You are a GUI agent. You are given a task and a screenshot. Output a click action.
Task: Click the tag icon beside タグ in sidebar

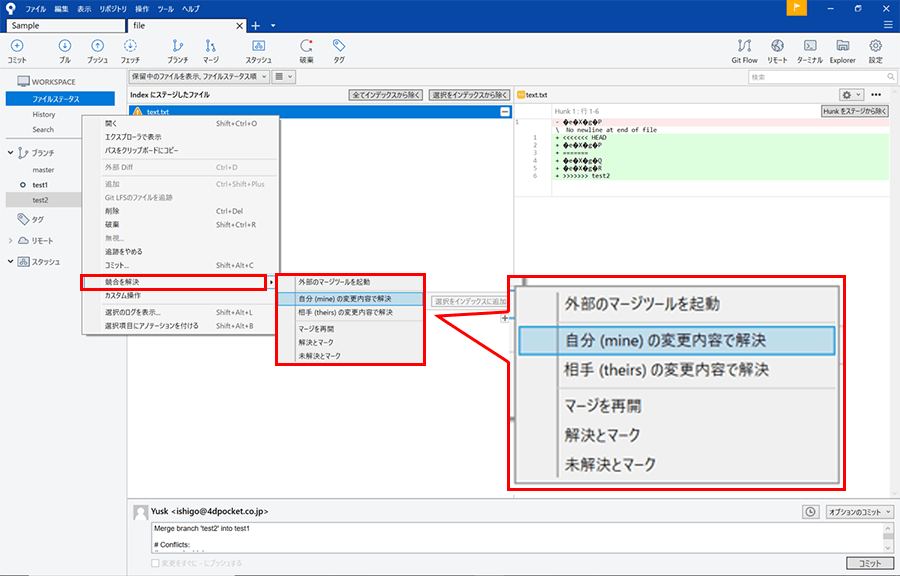pyautogui.click(x=23, y=219)
